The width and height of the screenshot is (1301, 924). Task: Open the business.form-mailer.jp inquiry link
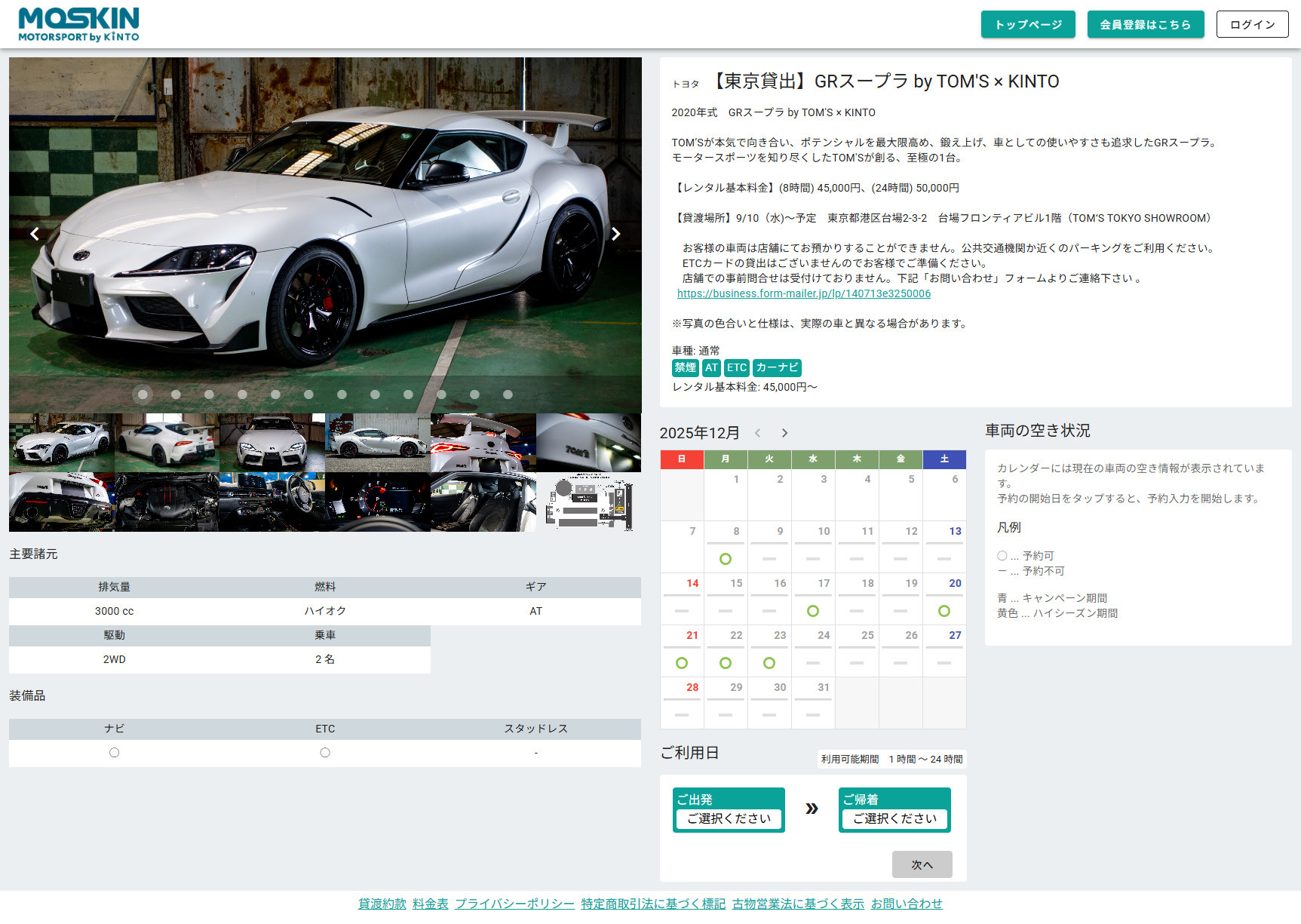(804, 293)
